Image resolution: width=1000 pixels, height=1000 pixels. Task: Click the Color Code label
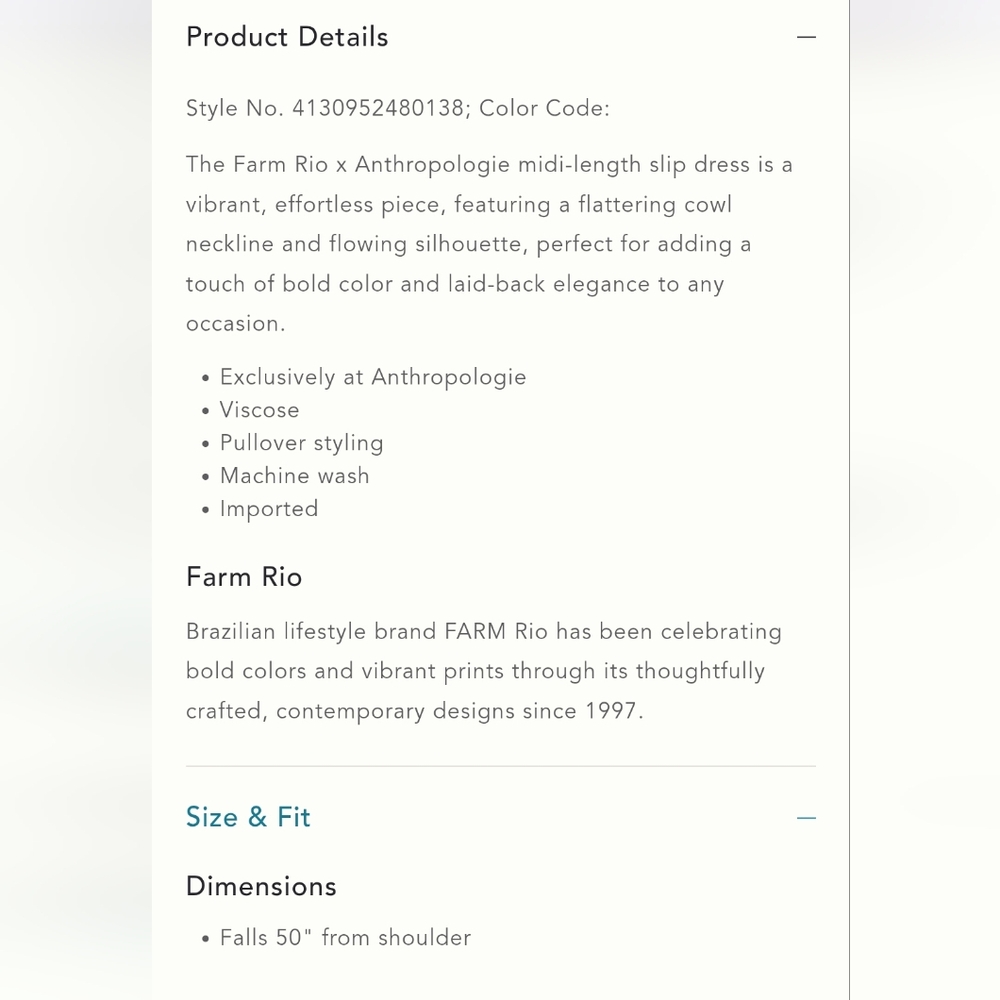(544, 109)
